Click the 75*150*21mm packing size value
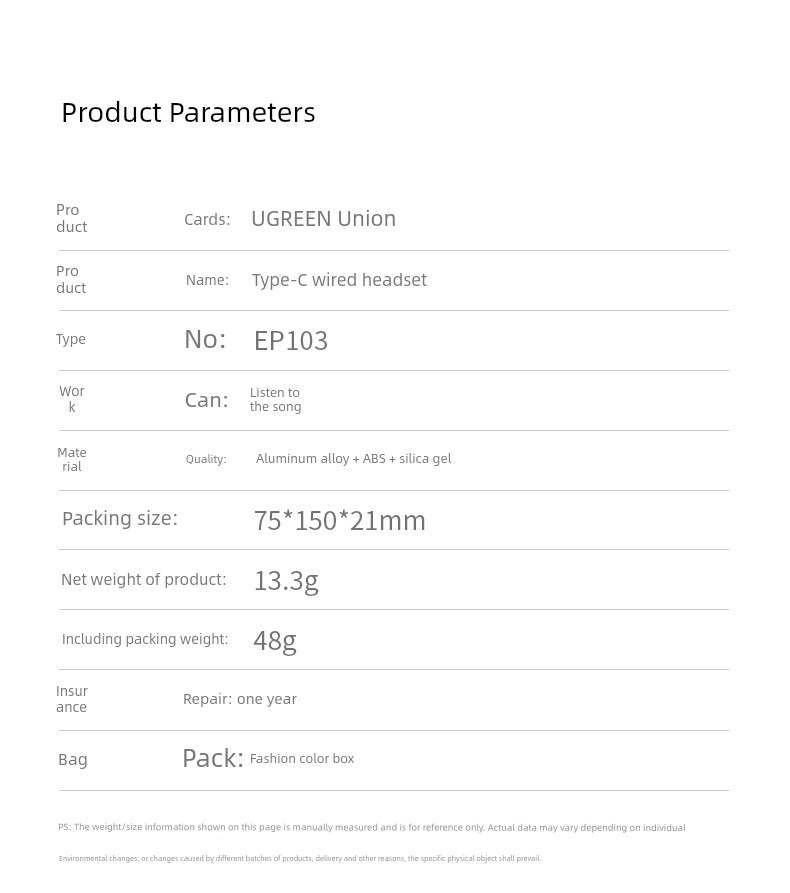Image resolution: width=790 pixels, height=893 pixels. (339, 521)
